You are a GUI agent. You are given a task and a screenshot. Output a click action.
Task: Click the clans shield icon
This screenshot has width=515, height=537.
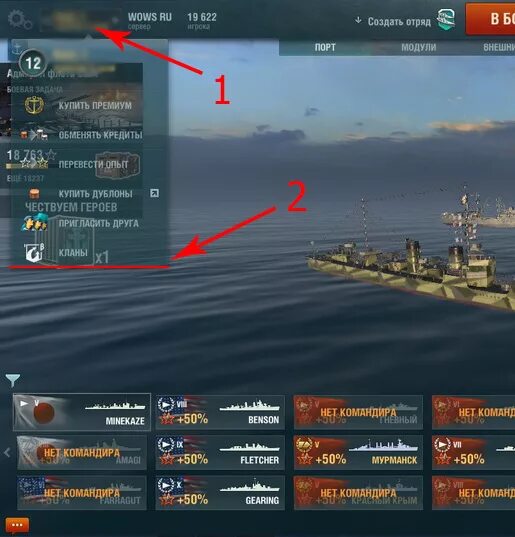pos(34,252)
